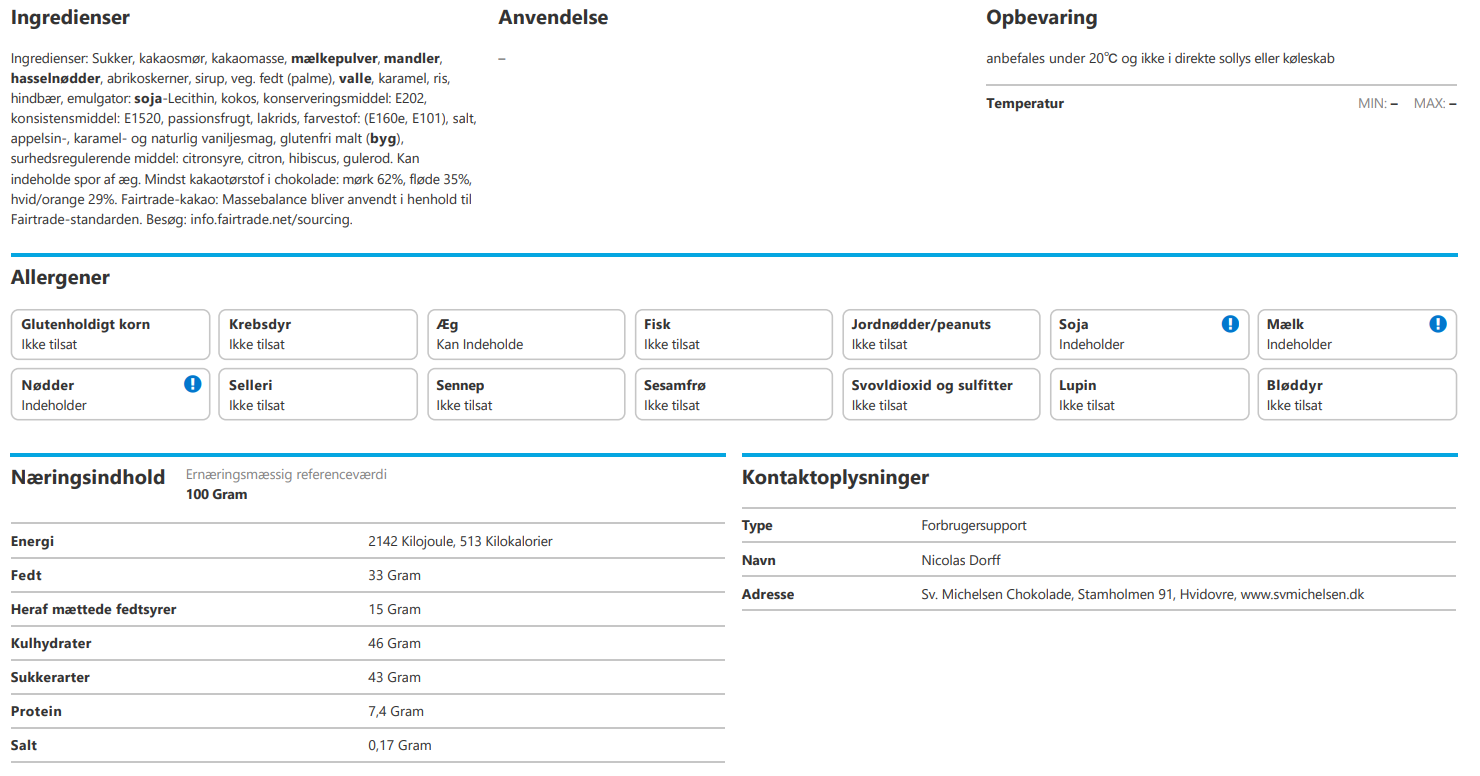The height and width of the screenshot is (776, 1480).
Task: Click the Næringsindhold section heading
Action: pyautogui.click(x=88, y=478)
